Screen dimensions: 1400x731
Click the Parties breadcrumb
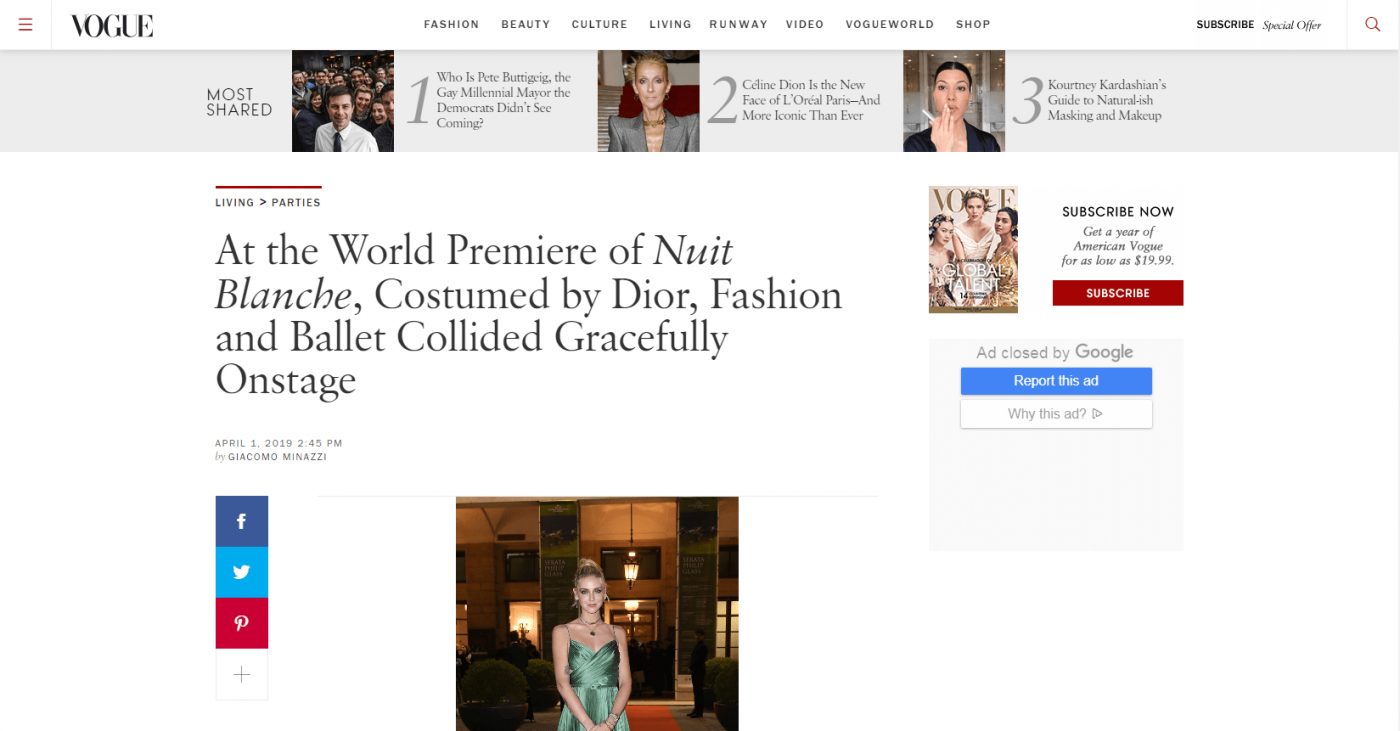pyautogui.click(x=296, y=202)
